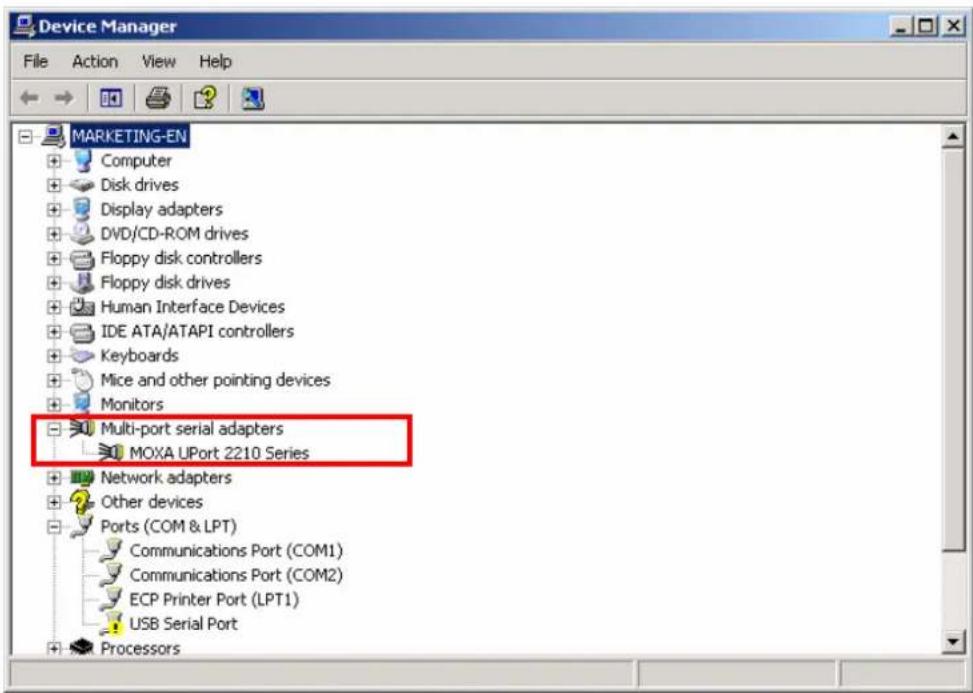The height and width of the screenshot is (693, 973).
Task: Click the vertical scrollbar thumb
Action: (953, 349)
